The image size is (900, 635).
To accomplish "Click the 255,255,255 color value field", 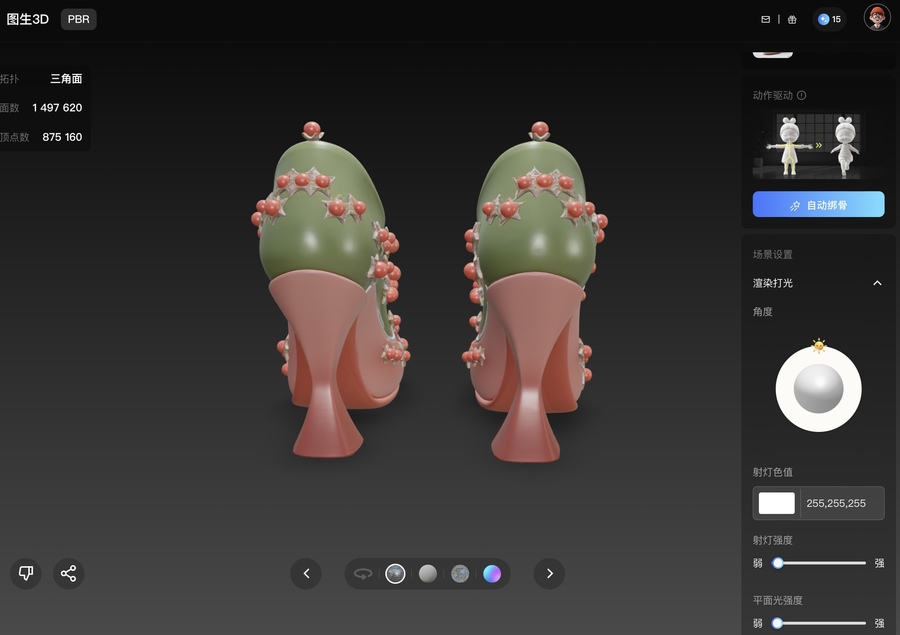I will [841, 503].
